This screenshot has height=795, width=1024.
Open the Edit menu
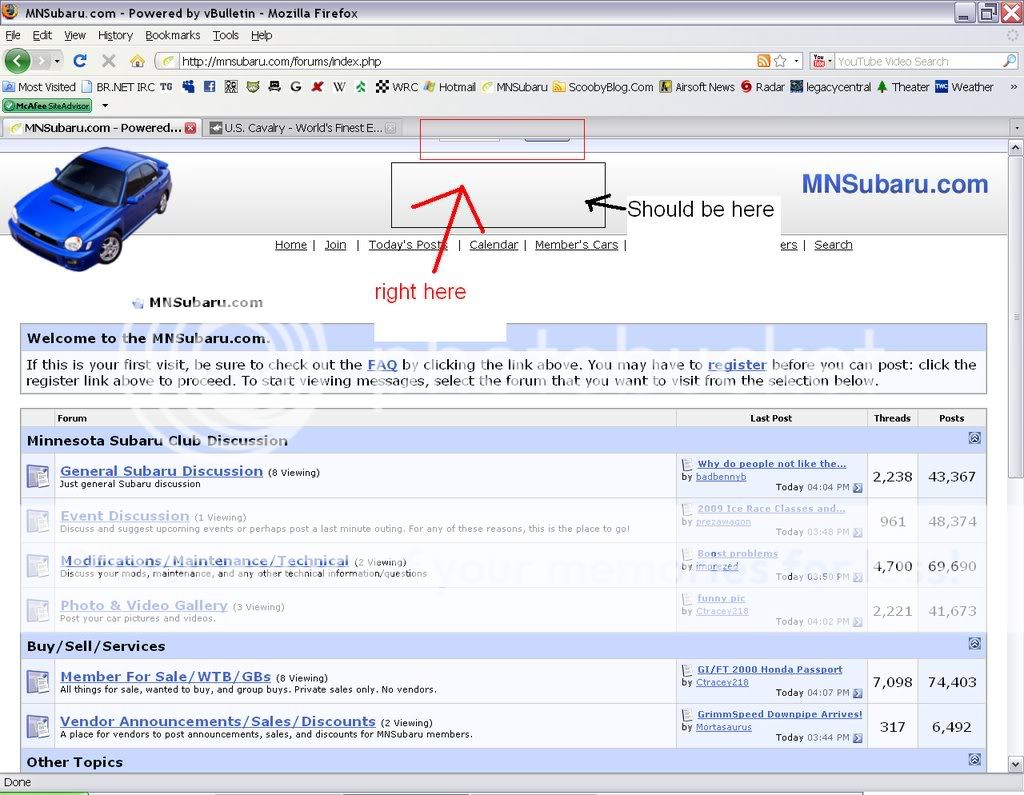click(42, 35)
